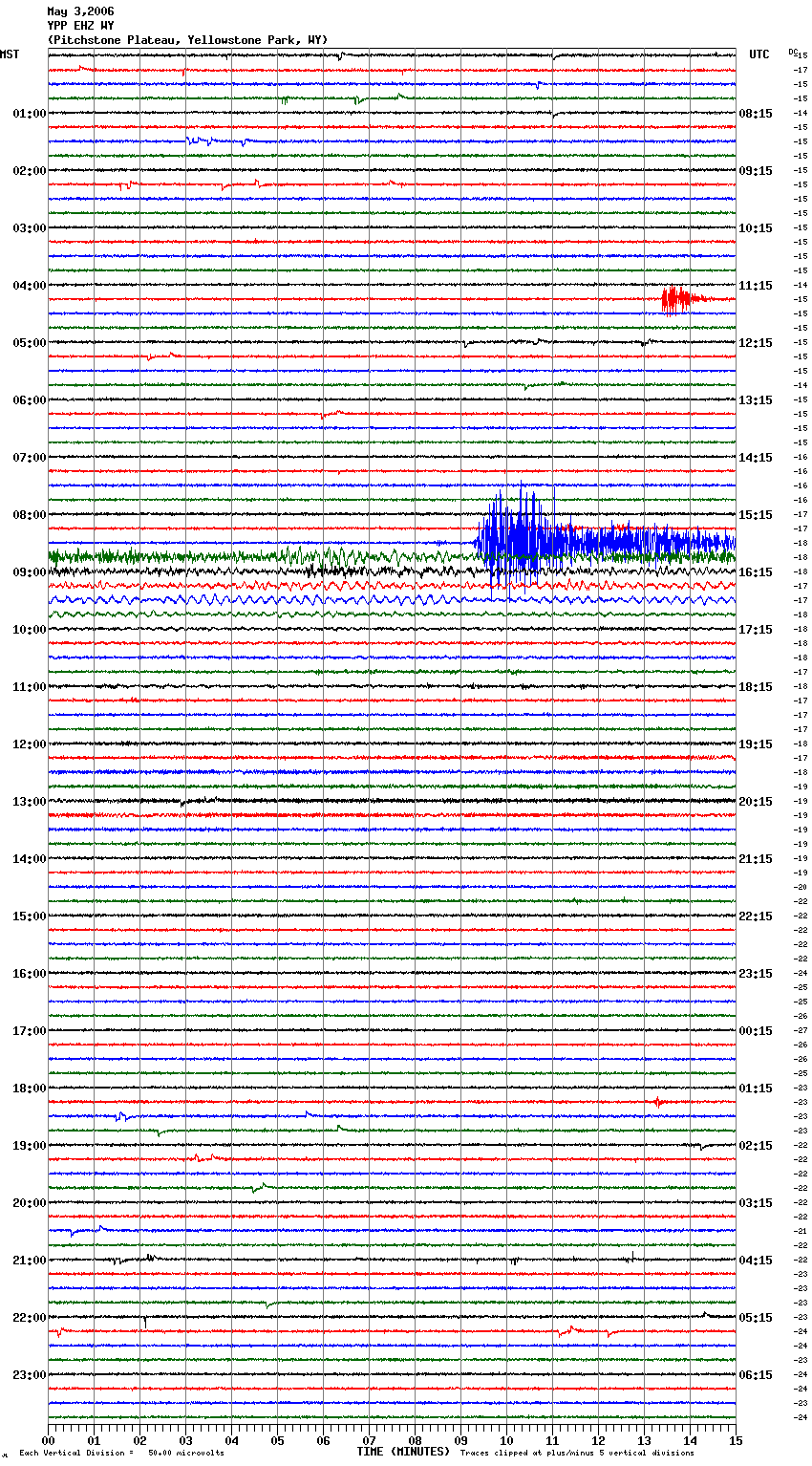Select the 08:00 MST time label
The height and width of the screenshot is (1466, 812).
30,515
